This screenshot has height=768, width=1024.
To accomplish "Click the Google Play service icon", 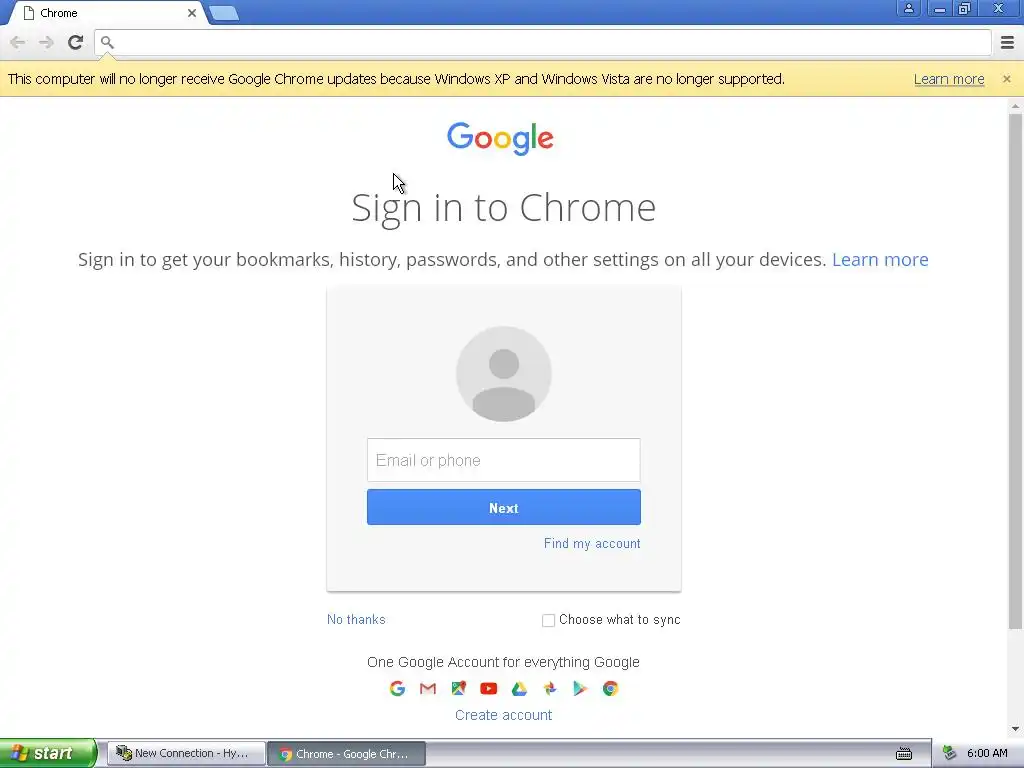I will [x=580, y=688].
